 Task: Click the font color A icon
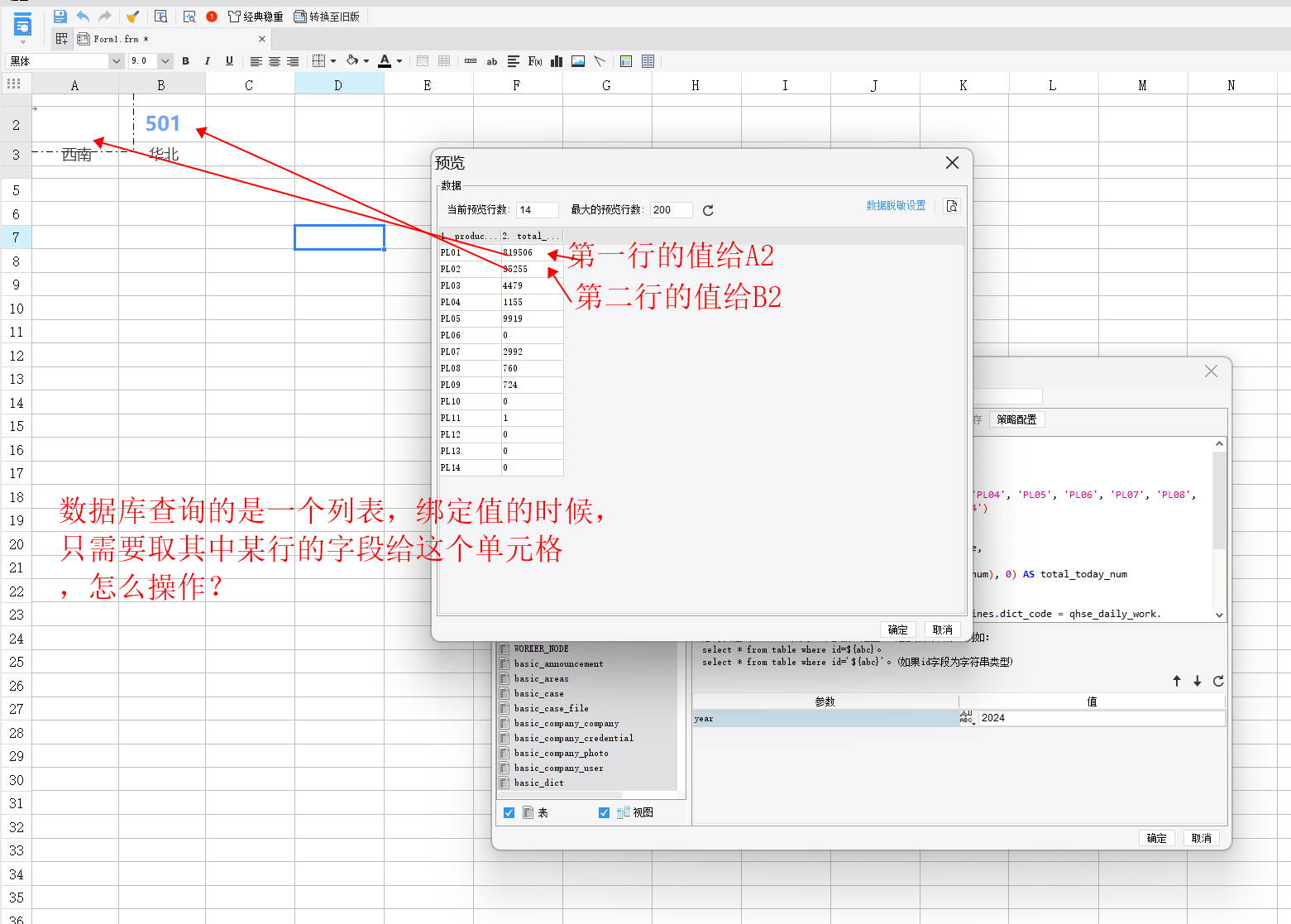pos(385,60)
